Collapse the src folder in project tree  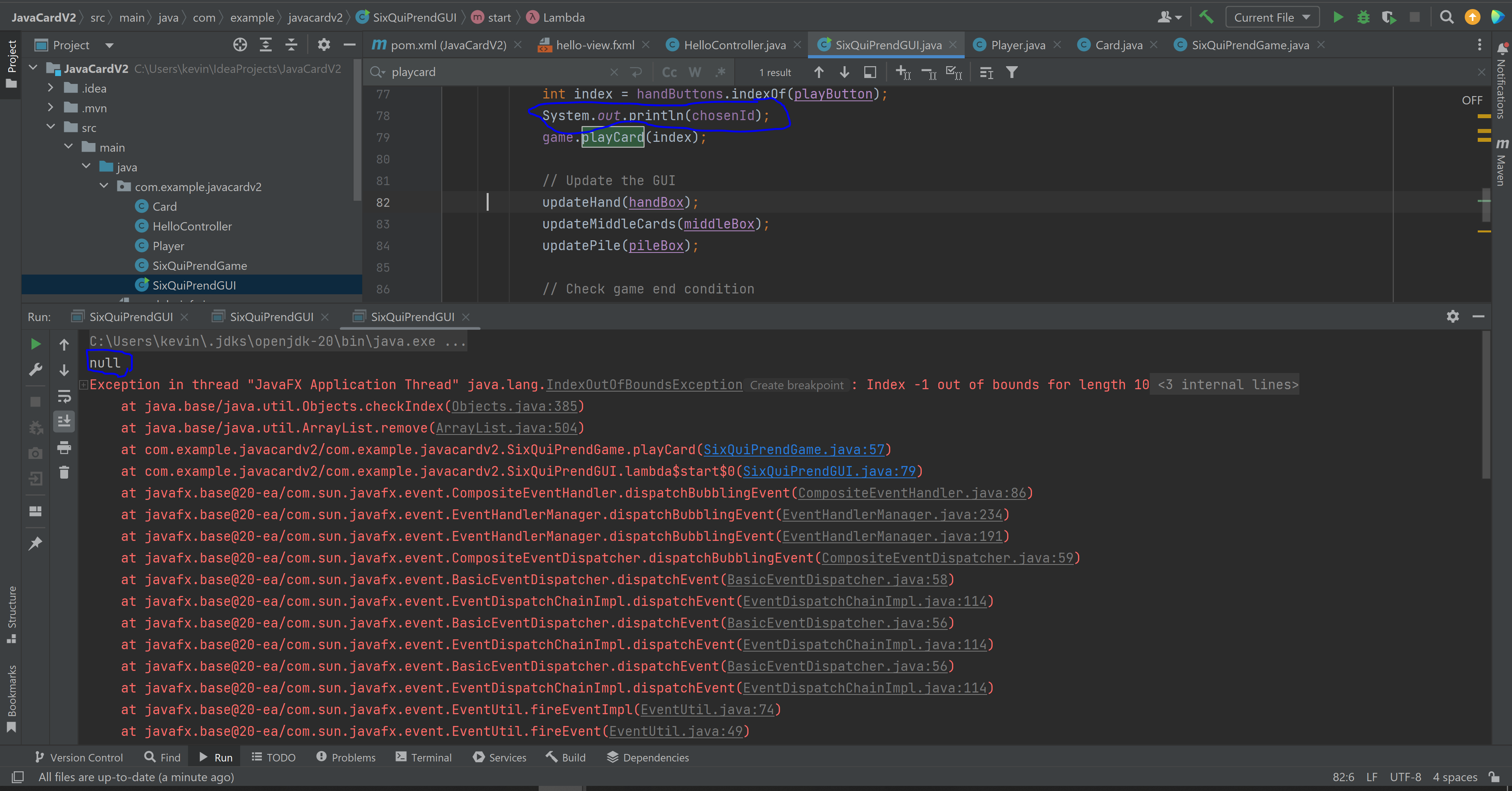50,127
